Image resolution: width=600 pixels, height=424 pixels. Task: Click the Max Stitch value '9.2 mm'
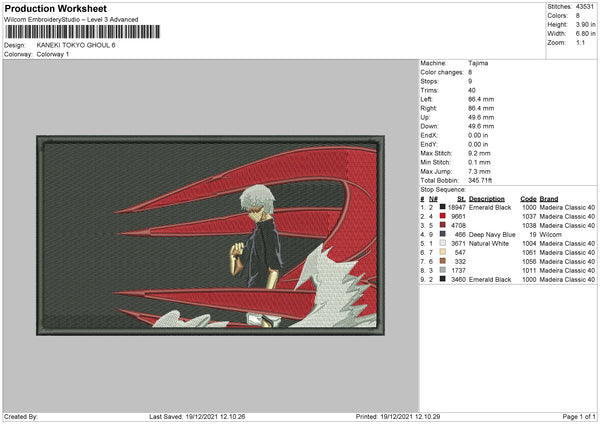(479, 153)
